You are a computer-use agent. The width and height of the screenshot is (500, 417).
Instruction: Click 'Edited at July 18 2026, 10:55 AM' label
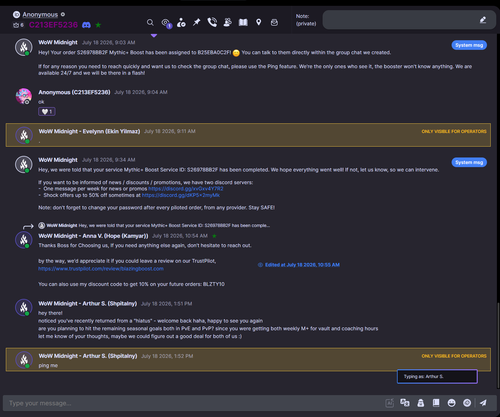click(299, 265)
